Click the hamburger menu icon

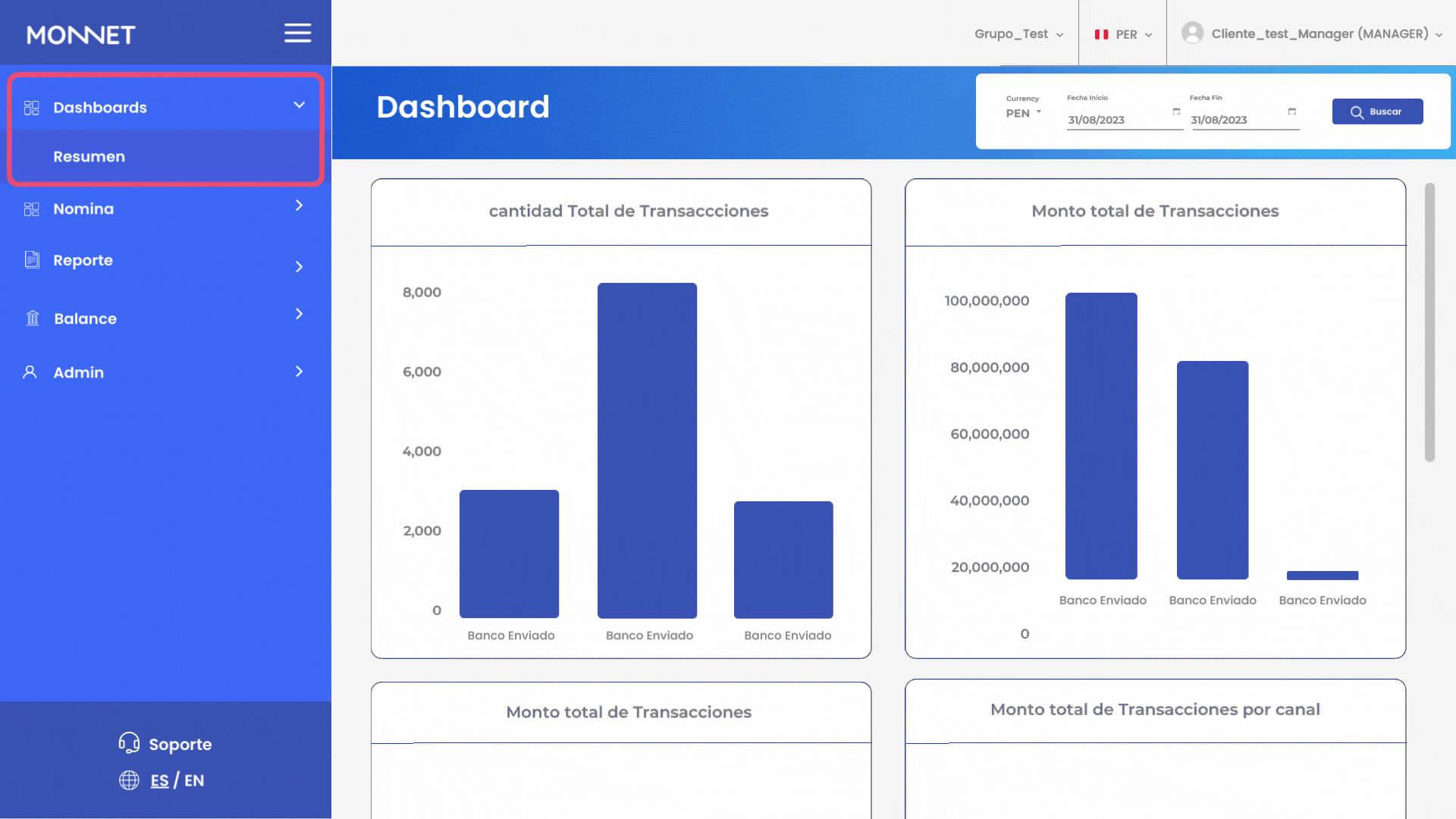[297, 33]
